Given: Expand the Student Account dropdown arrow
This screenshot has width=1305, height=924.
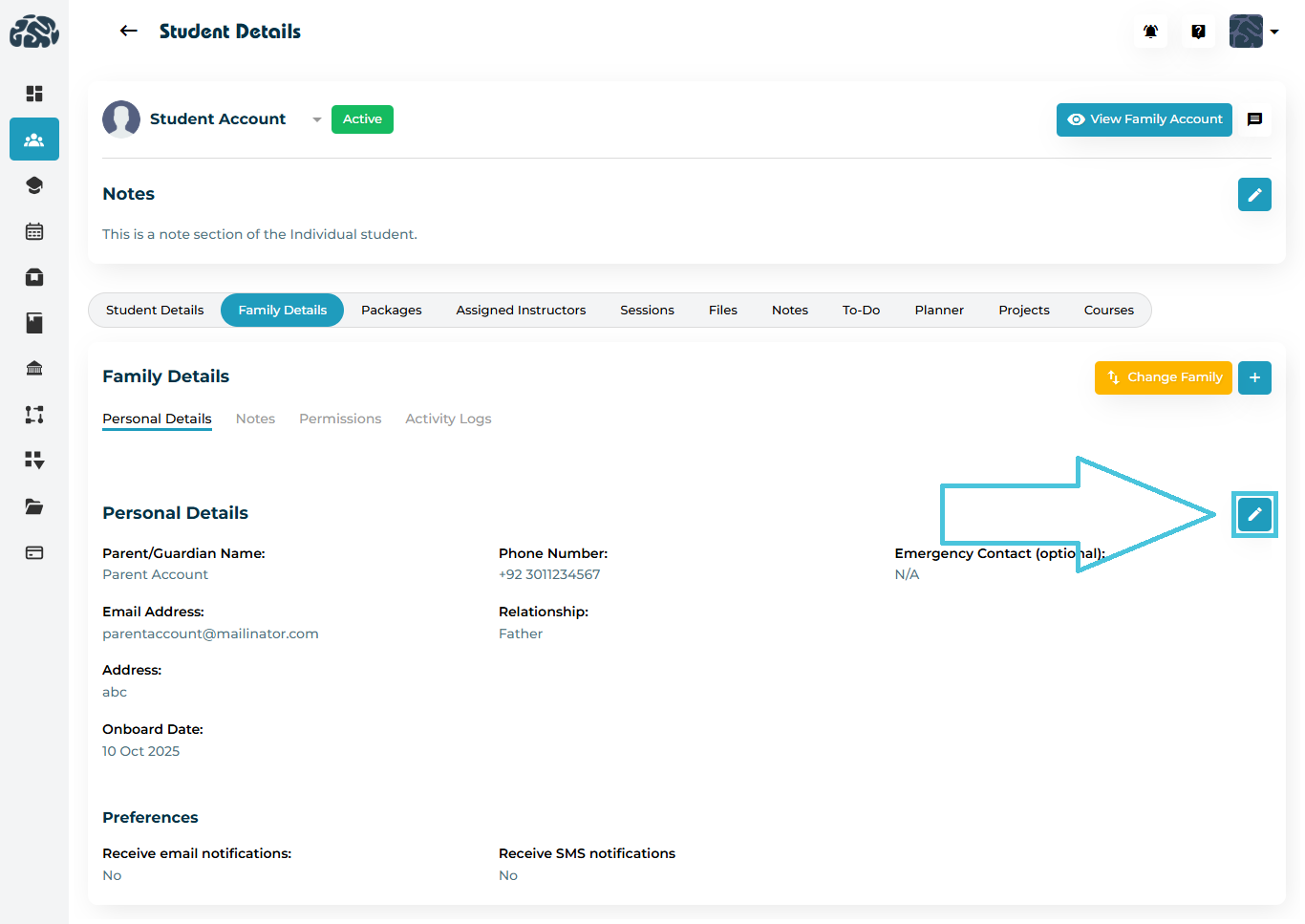Looking at the screenshot, I should [316, 119].
